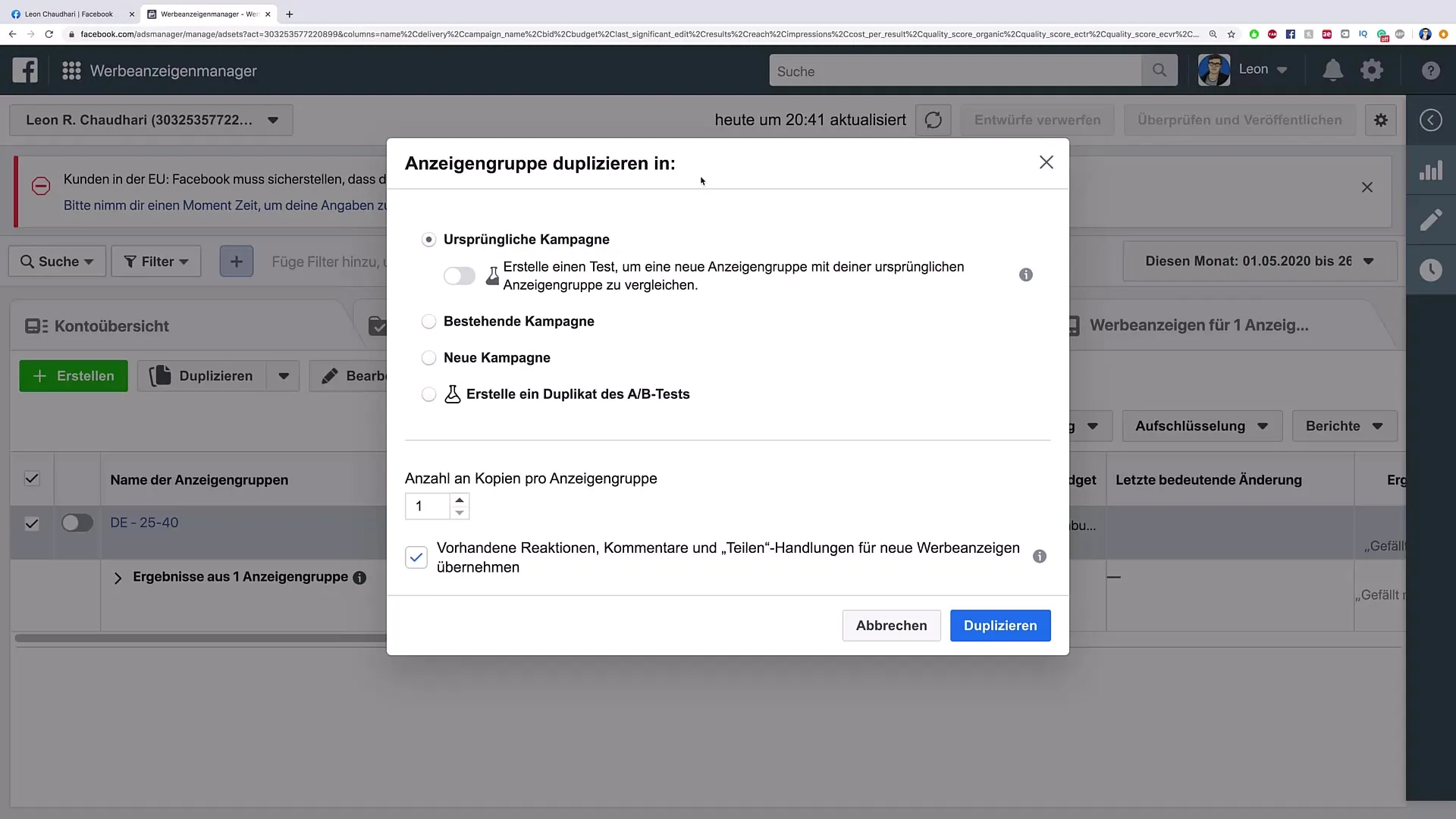Toggle the select-all checkbox in table header
This screenshot has width=1456, height=819.
pos(32,479)
